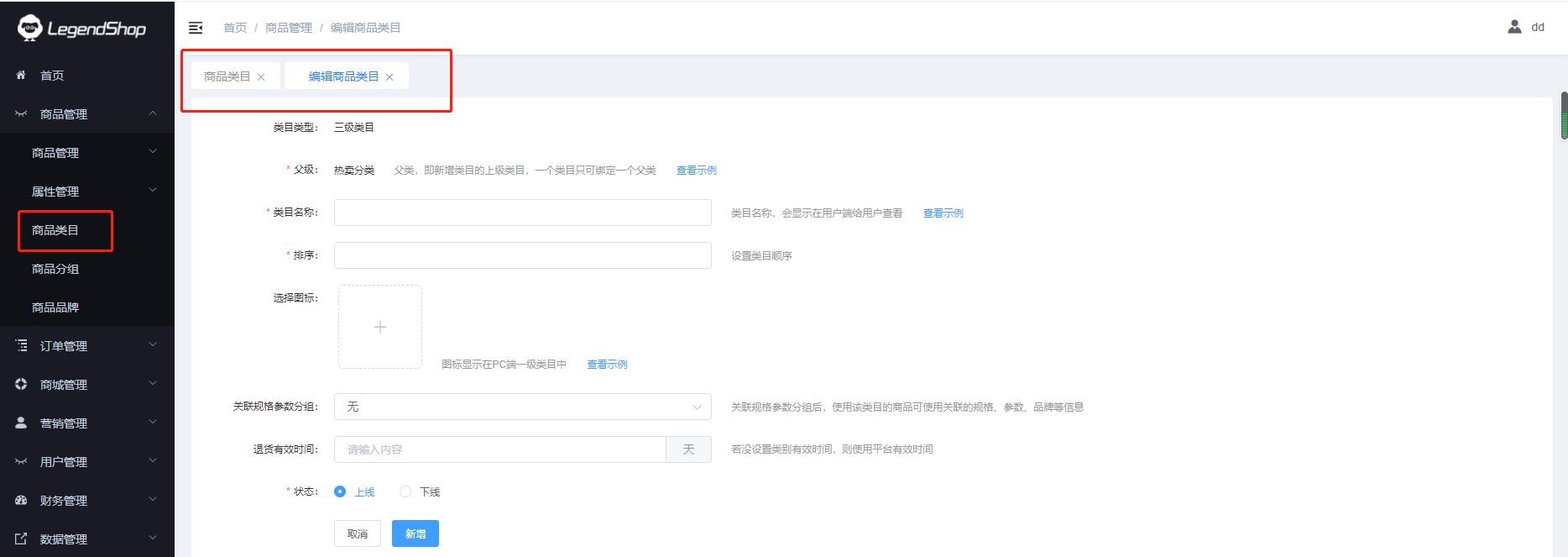The image size is (1568, 557).
Task: Click the plus icon to upload image
Action: 380,327
